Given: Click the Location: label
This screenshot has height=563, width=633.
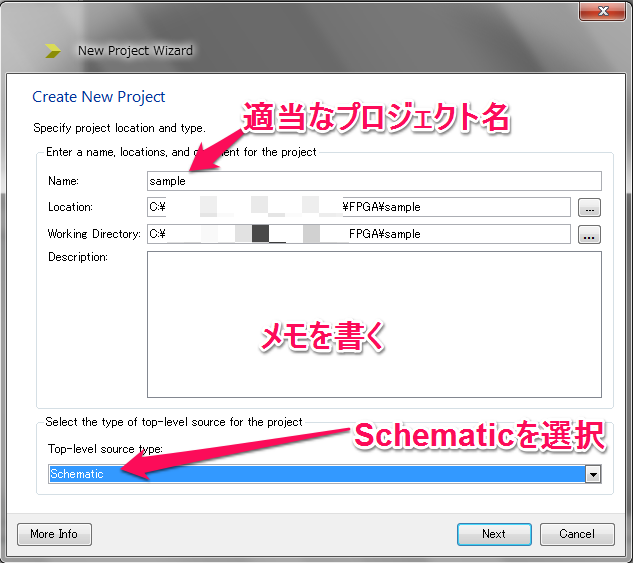Looking at the screenshot, I should pyautogui.click(x=70, y=207).
